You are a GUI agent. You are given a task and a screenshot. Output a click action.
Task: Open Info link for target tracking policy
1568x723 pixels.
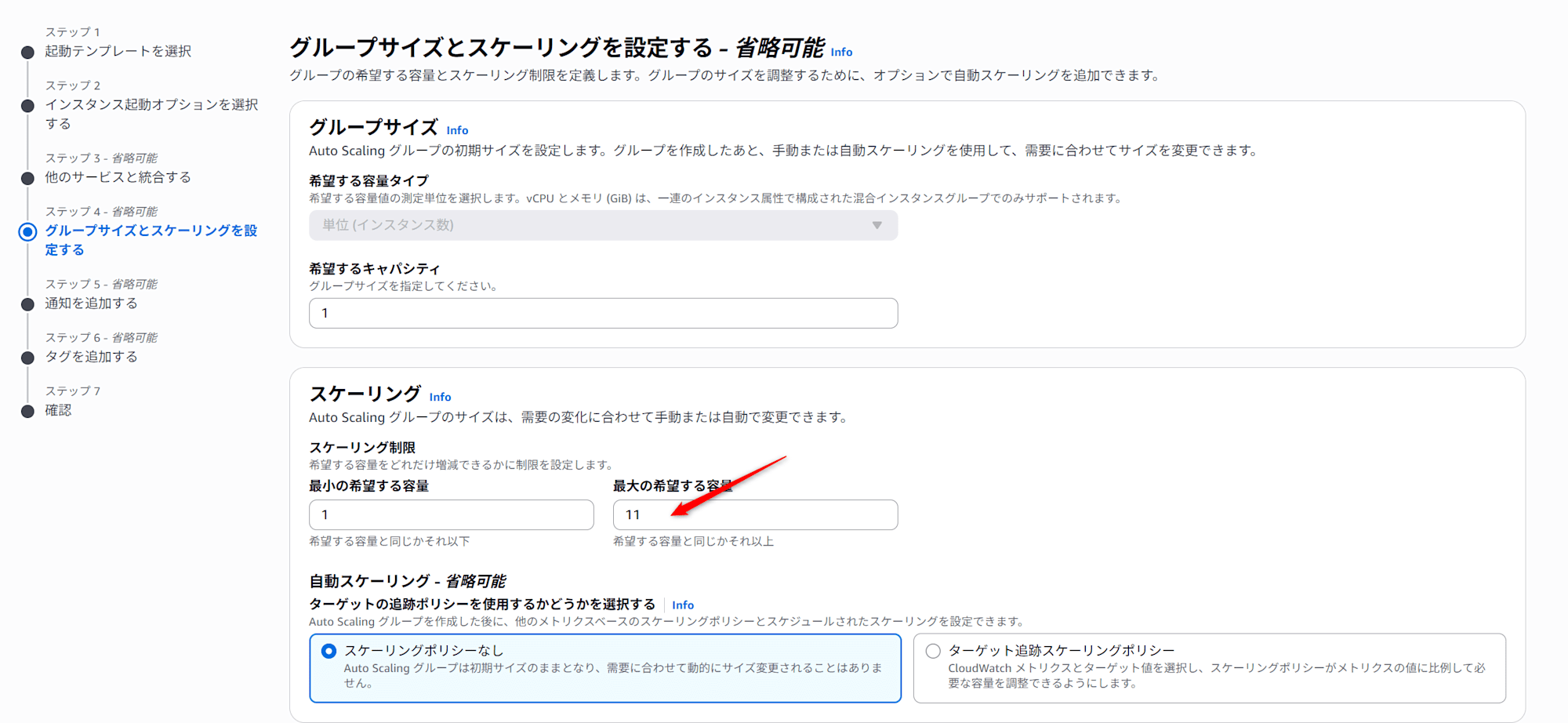pyautogui.click(x=683, y=605)
